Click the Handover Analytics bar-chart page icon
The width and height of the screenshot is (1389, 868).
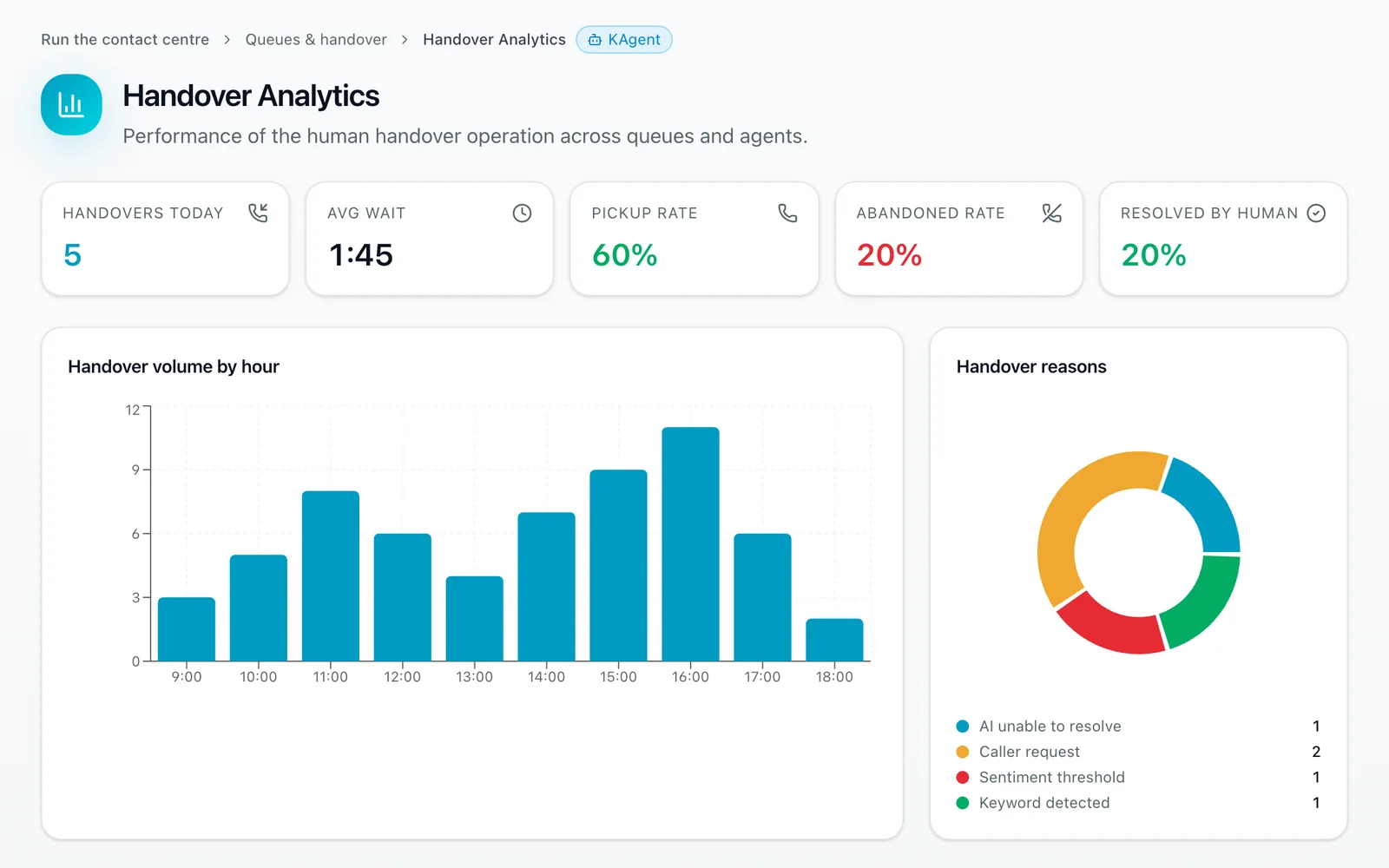tap(71, 105)
